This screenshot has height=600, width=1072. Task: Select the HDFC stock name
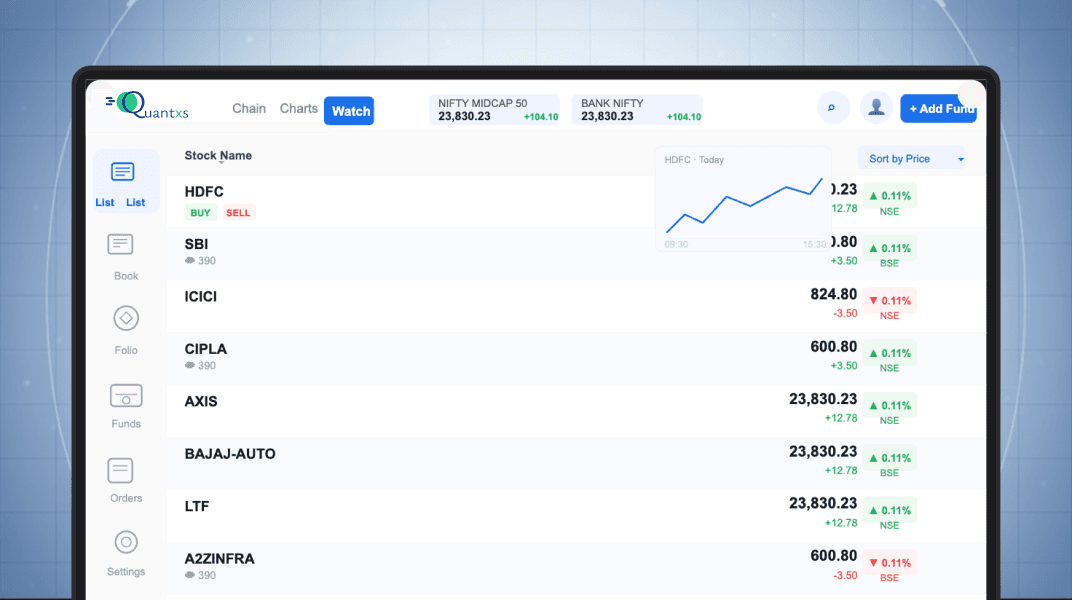(x=204, y=192)
